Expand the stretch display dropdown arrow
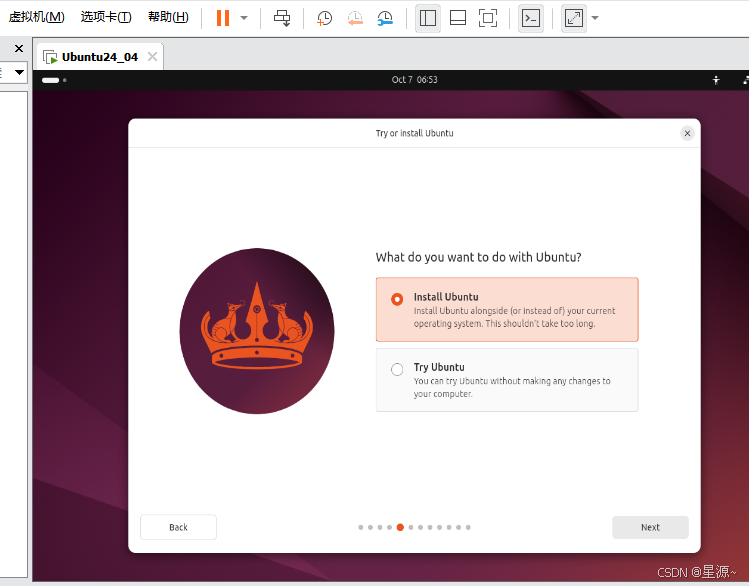The image size is (749, 586). point(595,18)
